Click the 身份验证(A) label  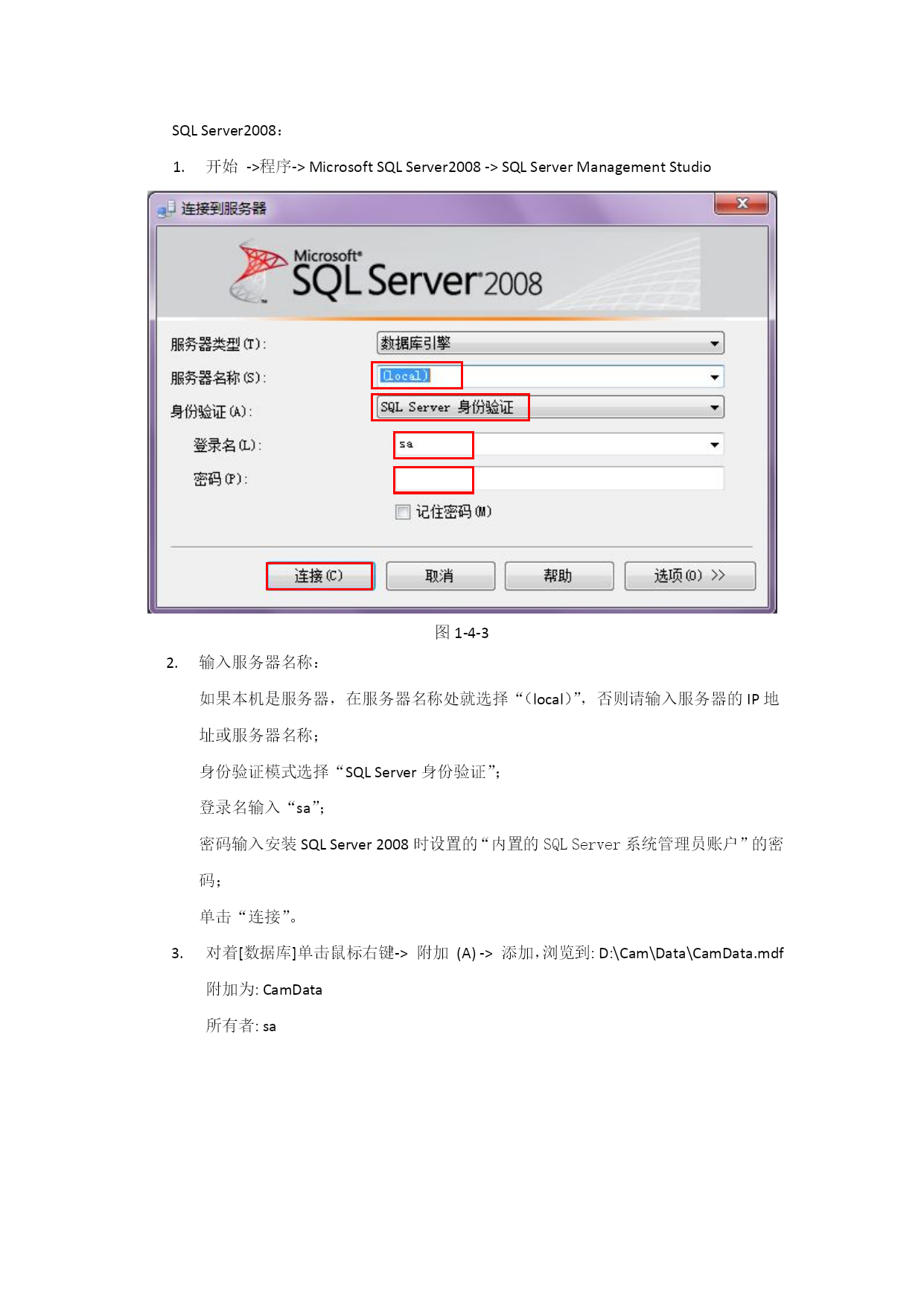point(211,411)
